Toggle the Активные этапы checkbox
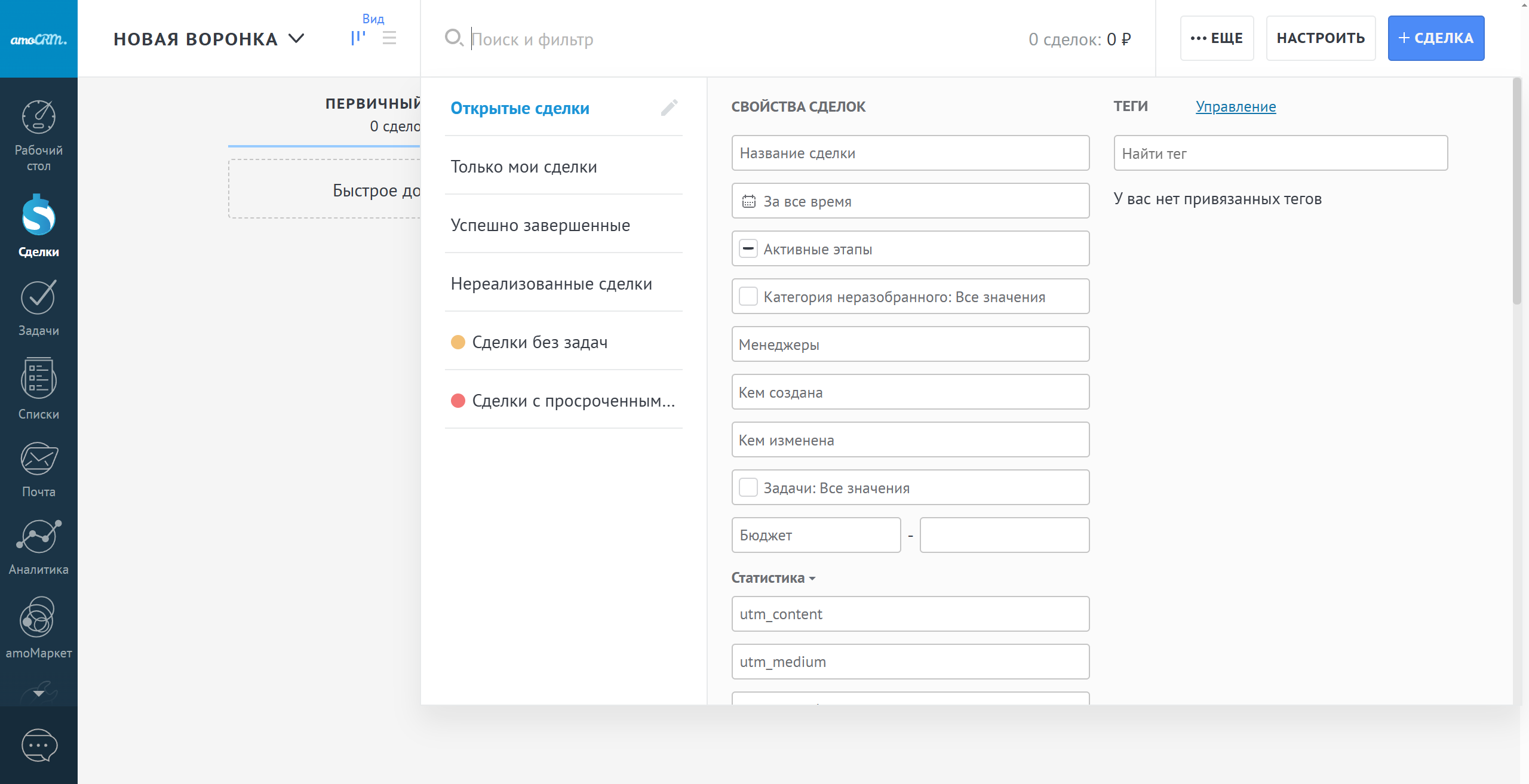Screen dimensions: 1529x784 pyautogui.click(x=748, y=248)
